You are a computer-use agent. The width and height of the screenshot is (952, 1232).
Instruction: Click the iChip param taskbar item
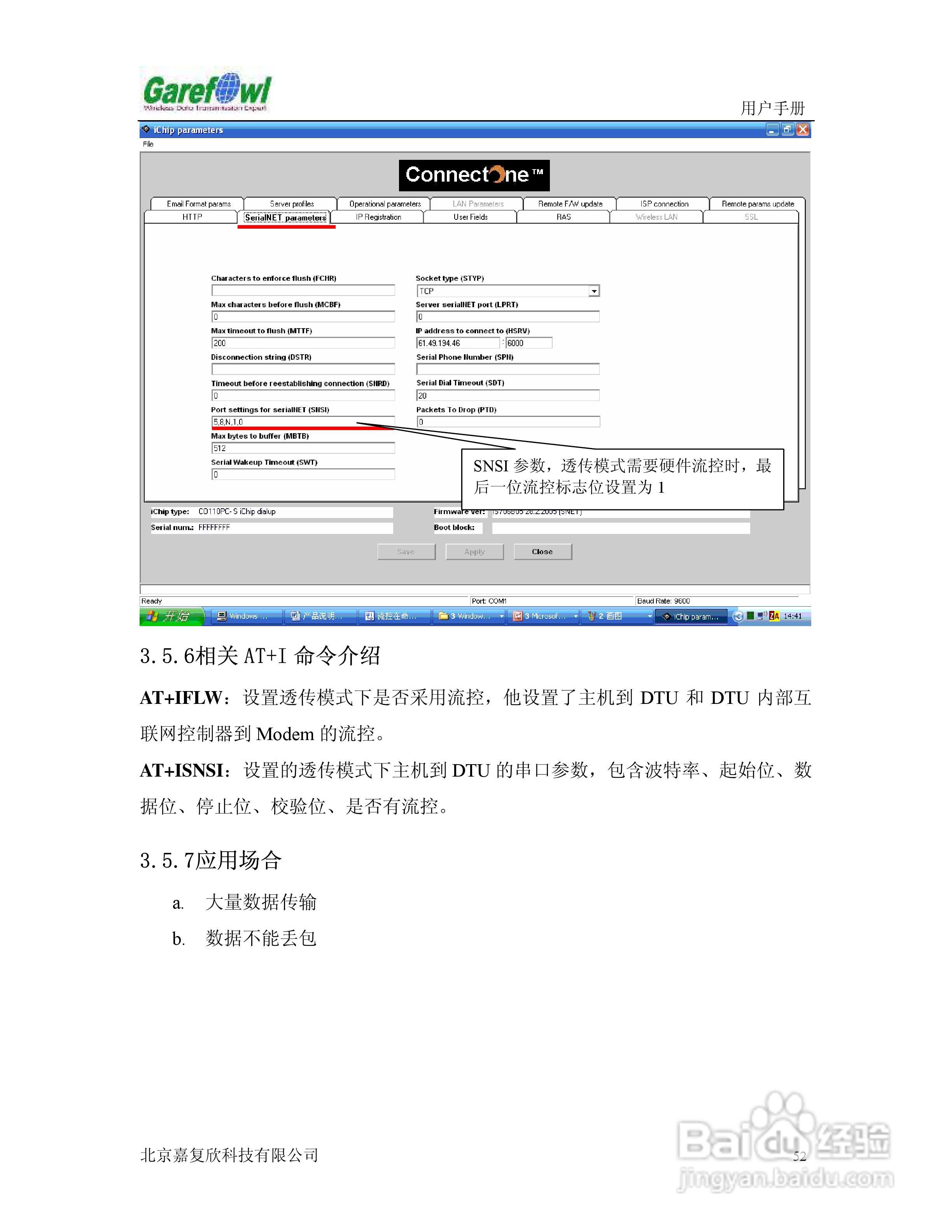[x=691, y=616]
